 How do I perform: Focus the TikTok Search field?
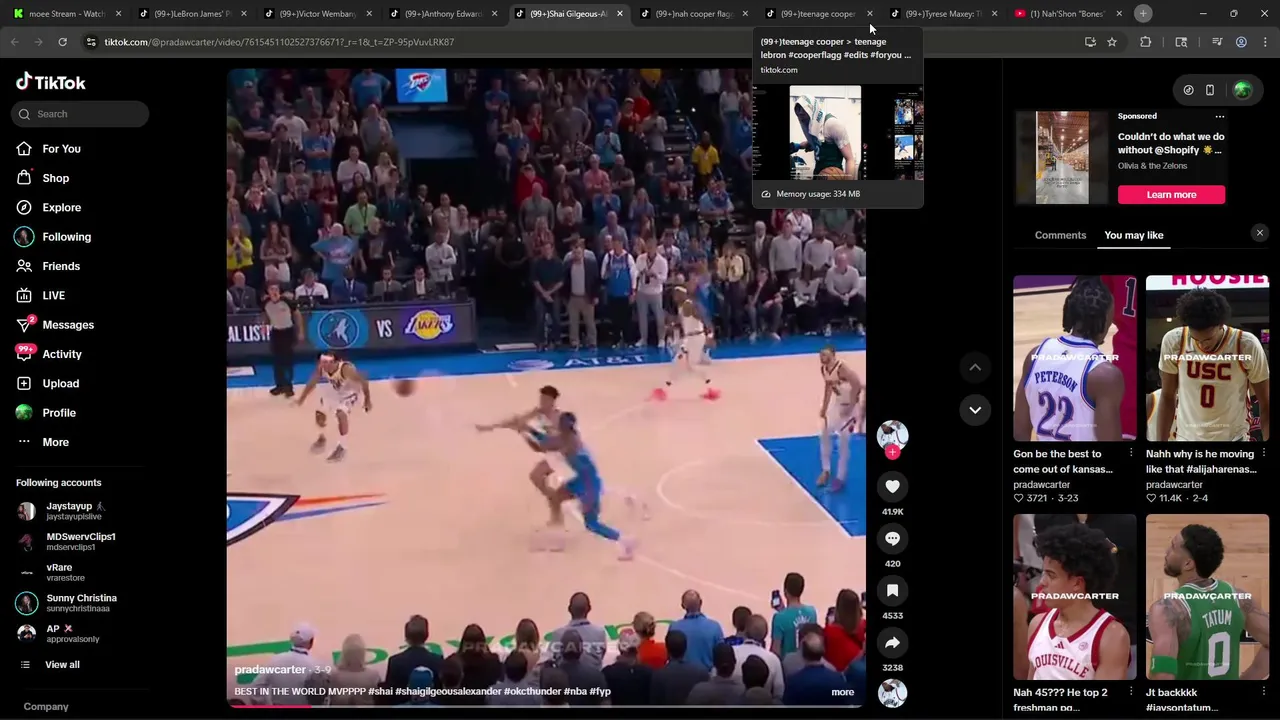tap(81, 114)
